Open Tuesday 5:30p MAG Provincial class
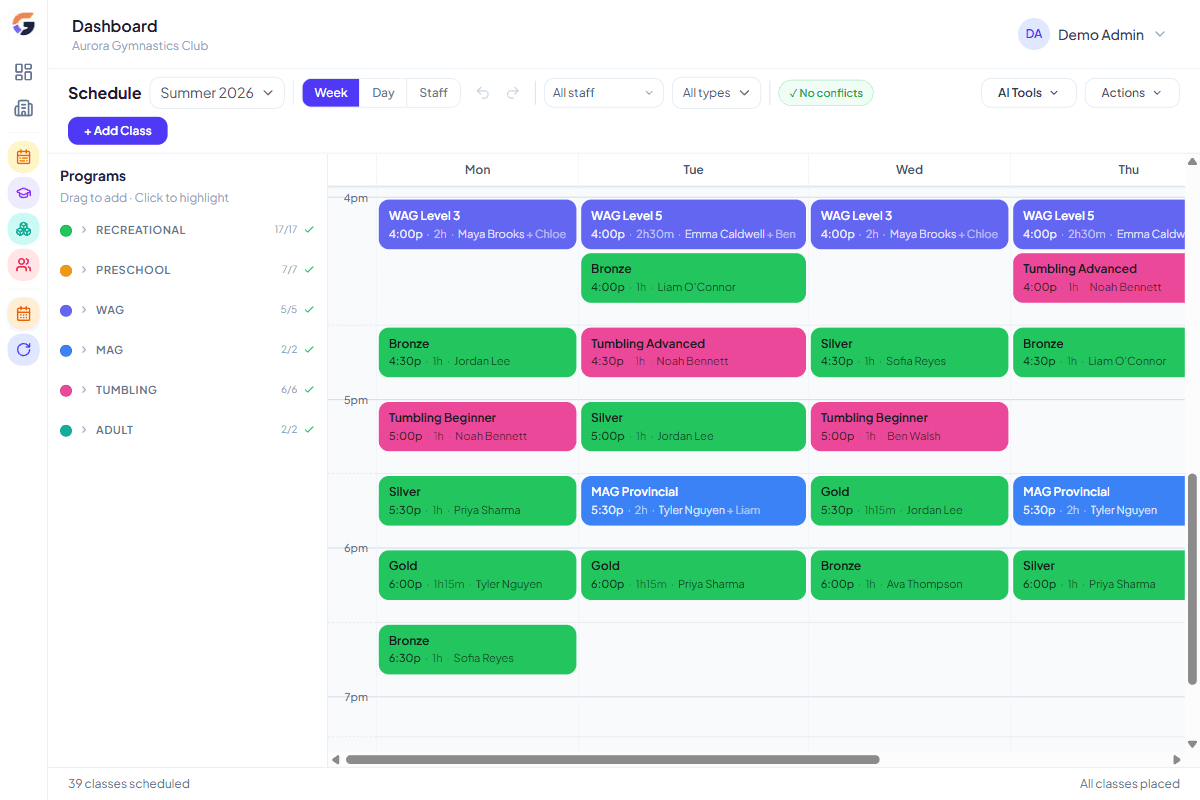This screenshot has width=1200, height=800. [693, 501]
